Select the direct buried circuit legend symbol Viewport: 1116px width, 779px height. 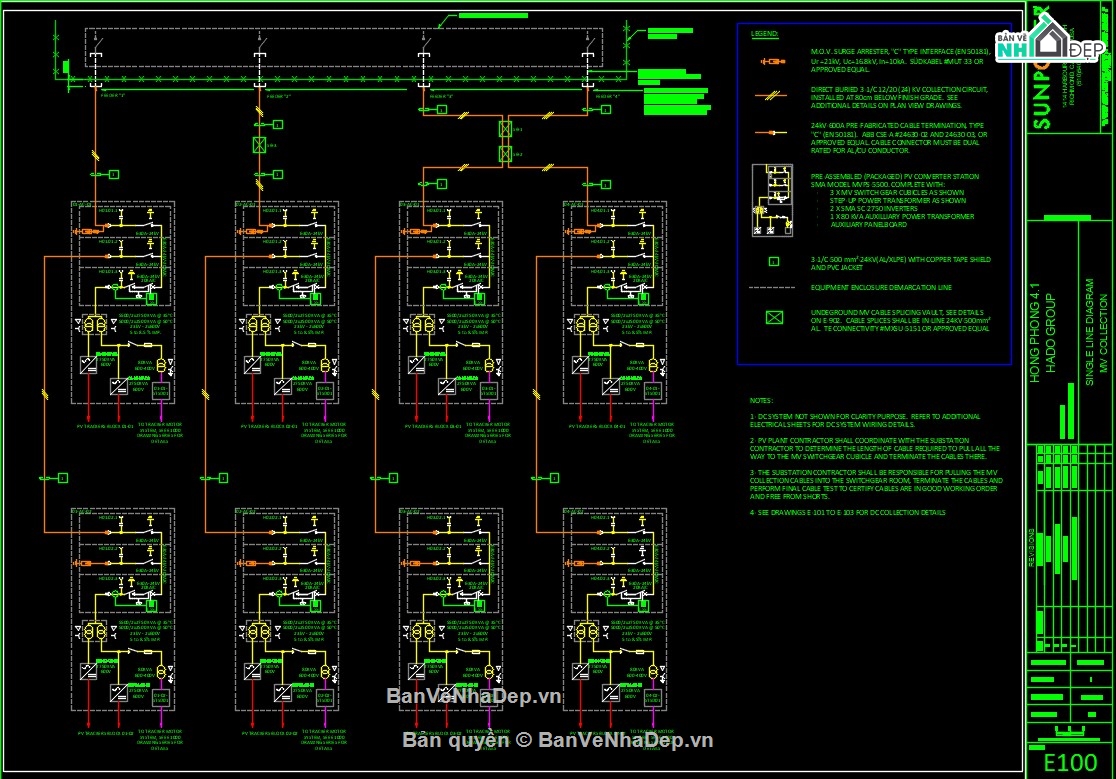pos(771,96)
